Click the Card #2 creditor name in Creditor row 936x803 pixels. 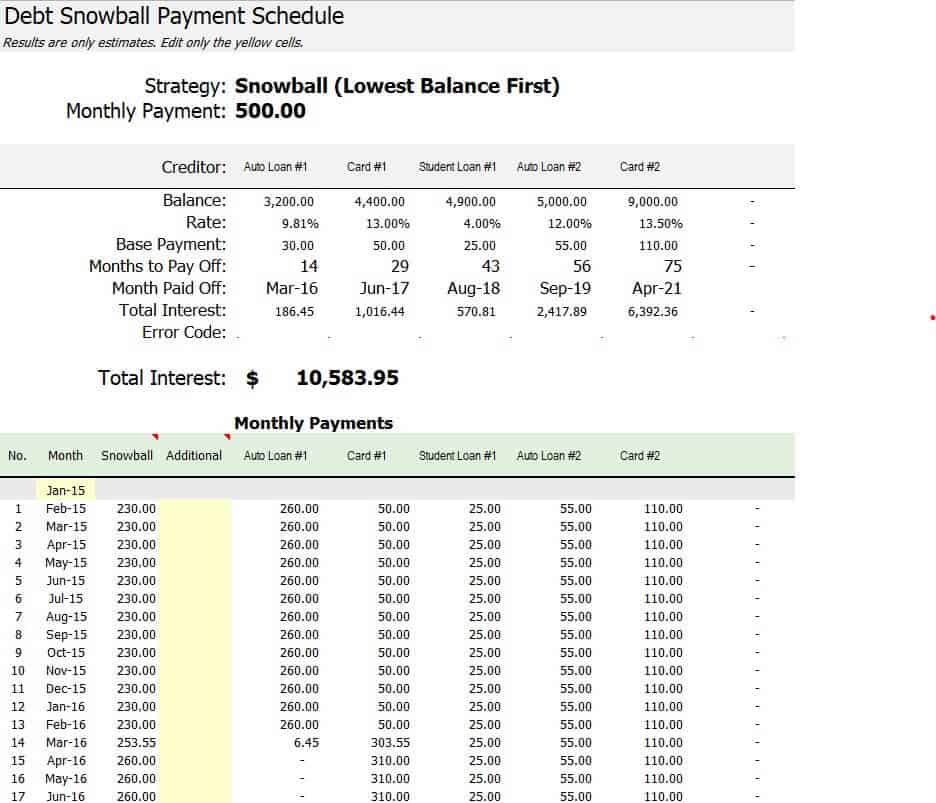point(639,167)
